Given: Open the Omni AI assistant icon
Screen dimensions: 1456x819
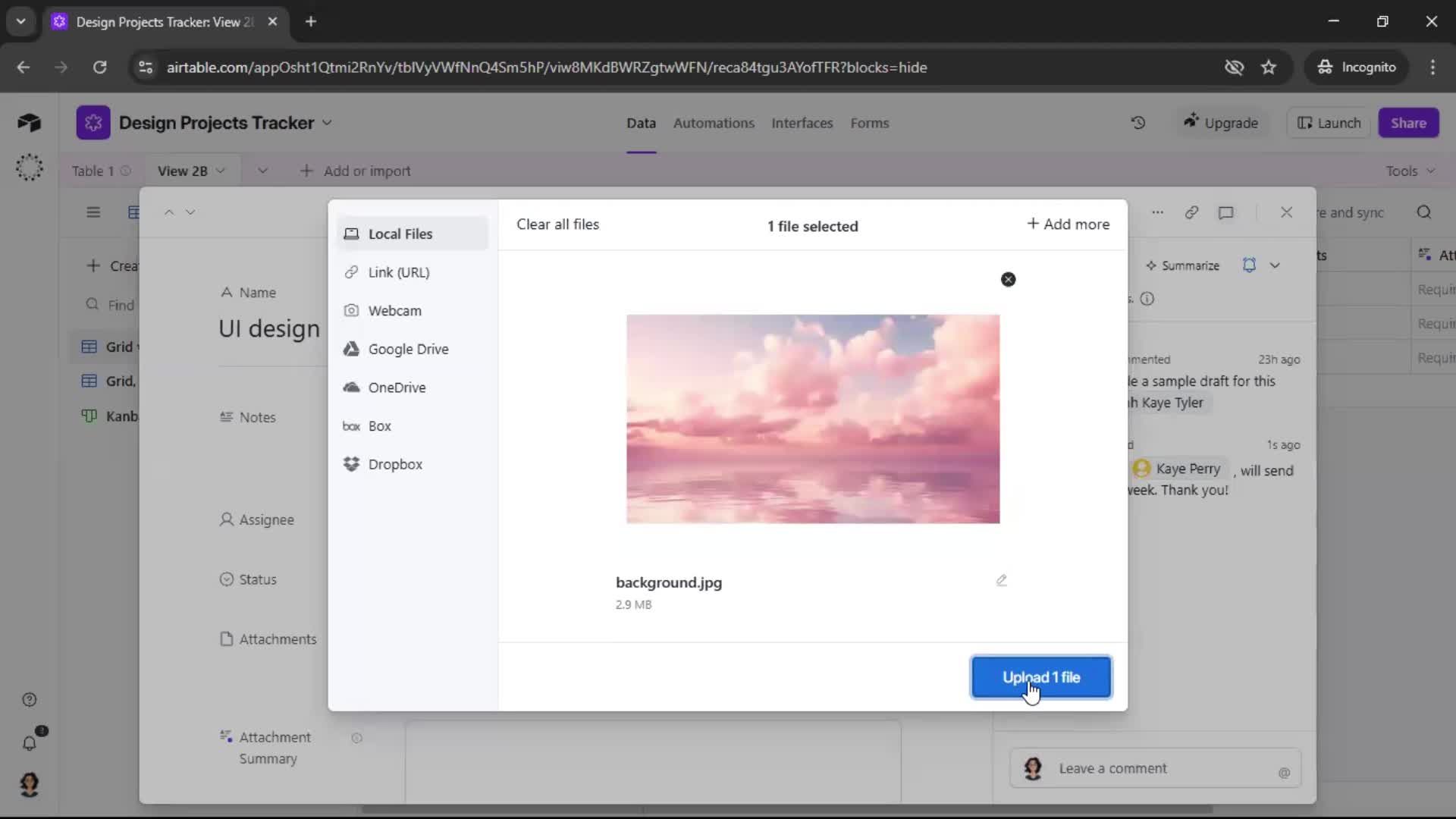Looking at the screenshot, I should click(29, 167).
